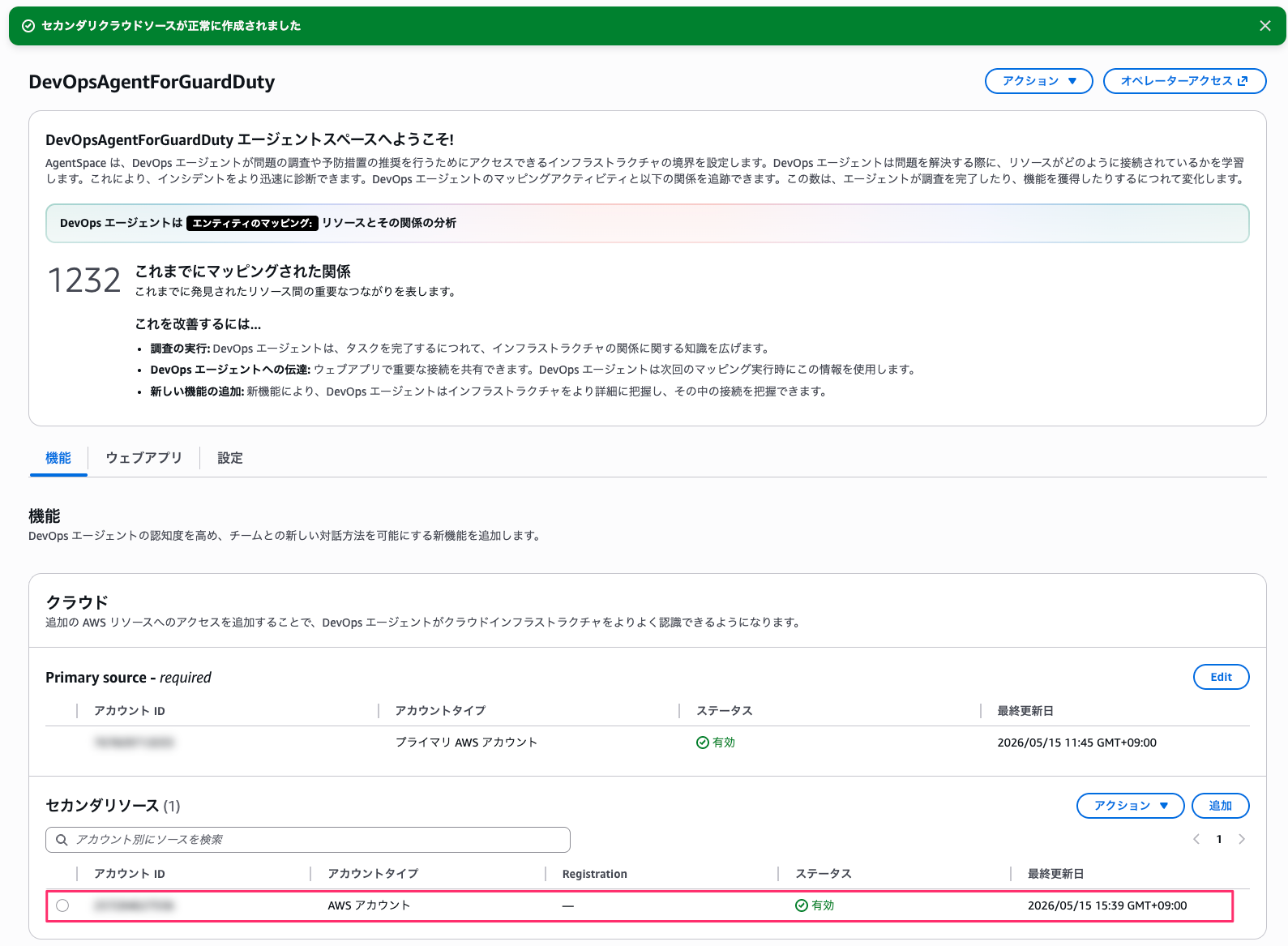Click the 2026/05/15 11:45 GMT+09:00 timestamp
The width and height of the screenshot is (1288, 946).
(x=1076, y=743)
